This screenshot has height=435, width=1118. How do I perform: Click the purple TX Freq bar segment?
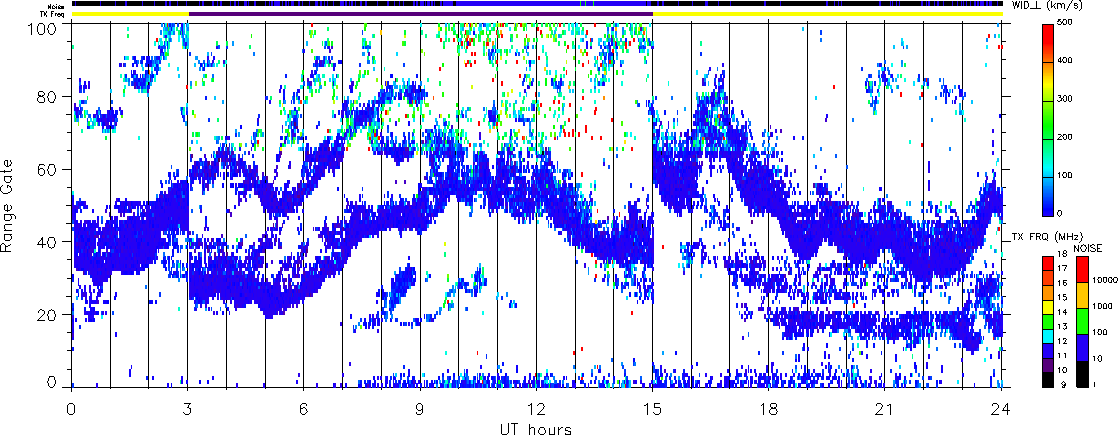coord(420,14)
